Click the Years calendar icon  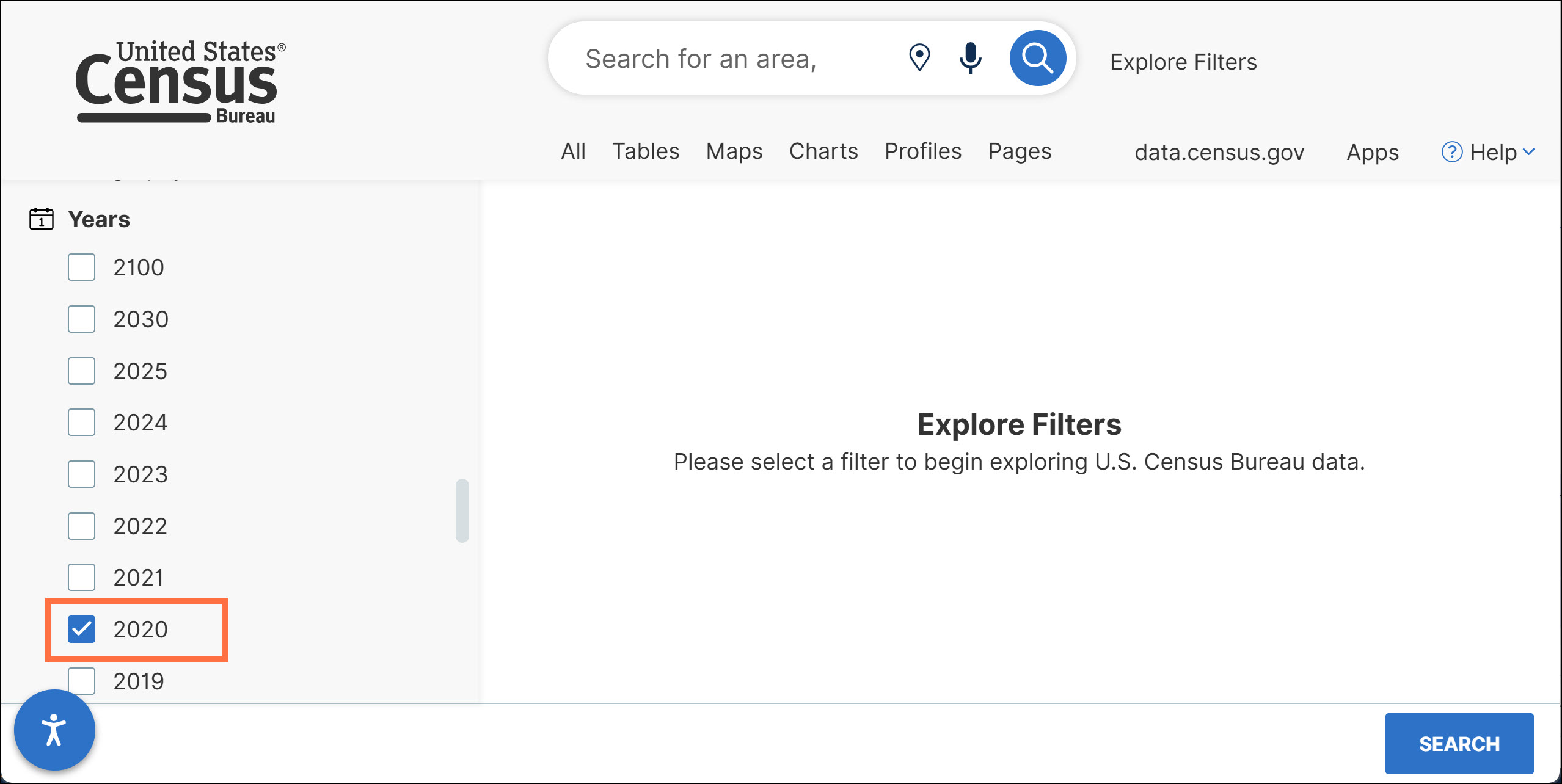point(42,219)
